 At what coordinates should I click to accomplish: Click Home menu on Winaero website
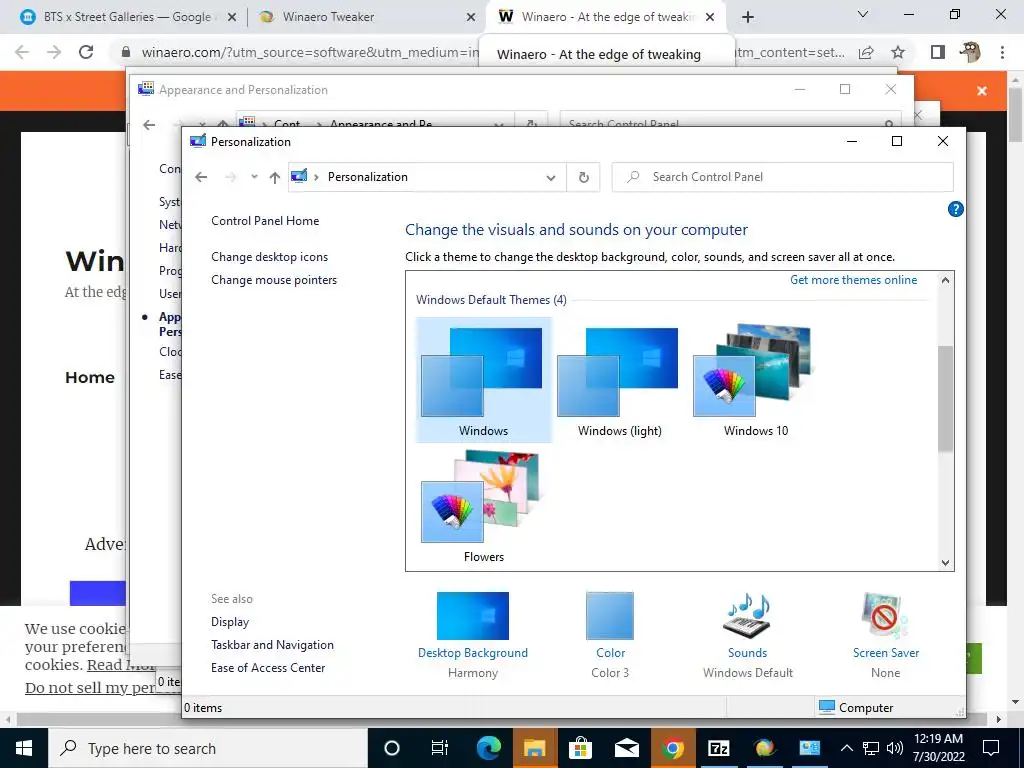point(89,377)
